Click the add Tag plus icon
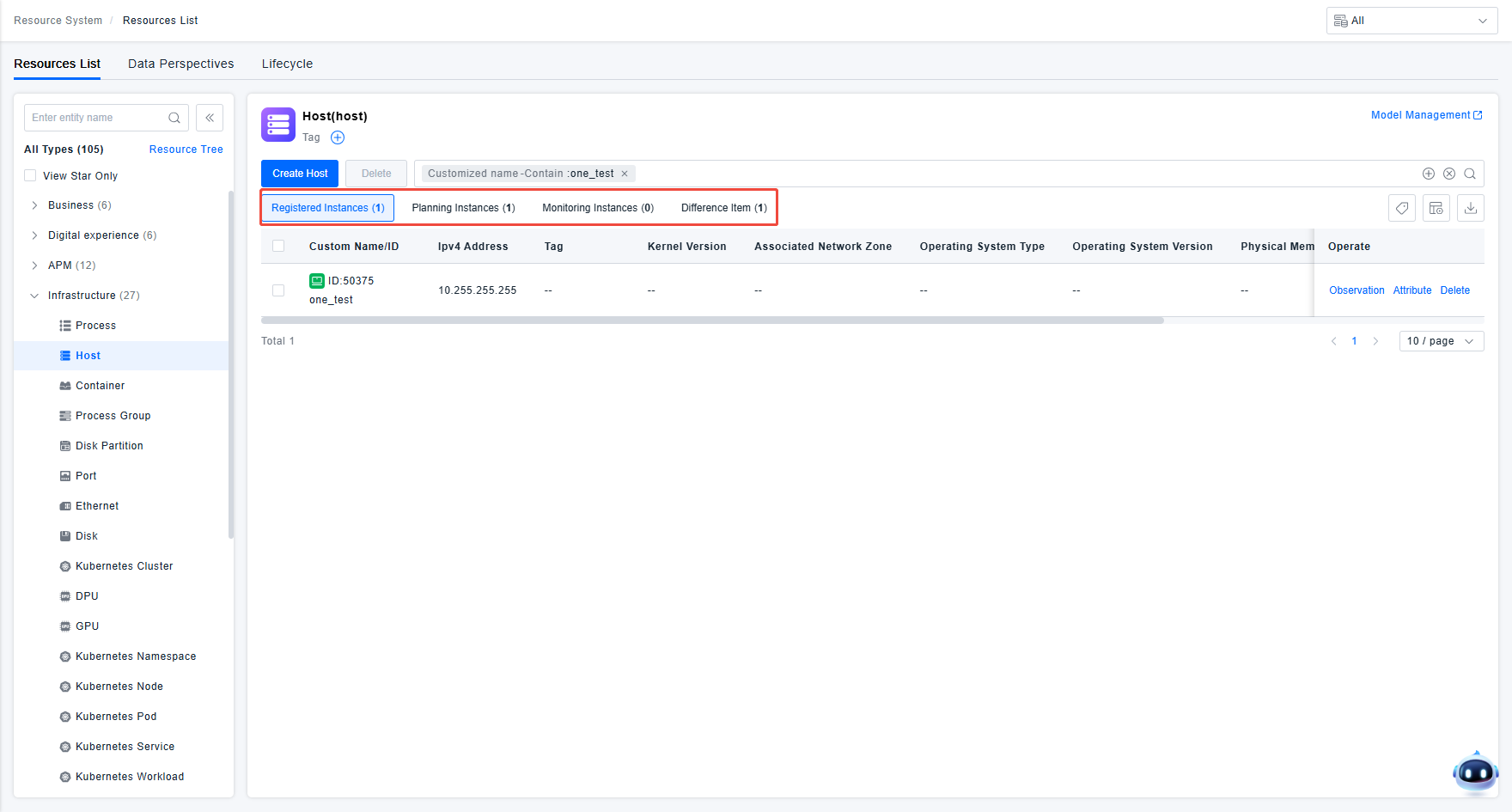This screenshot has width=1512, height=812. 338,137
